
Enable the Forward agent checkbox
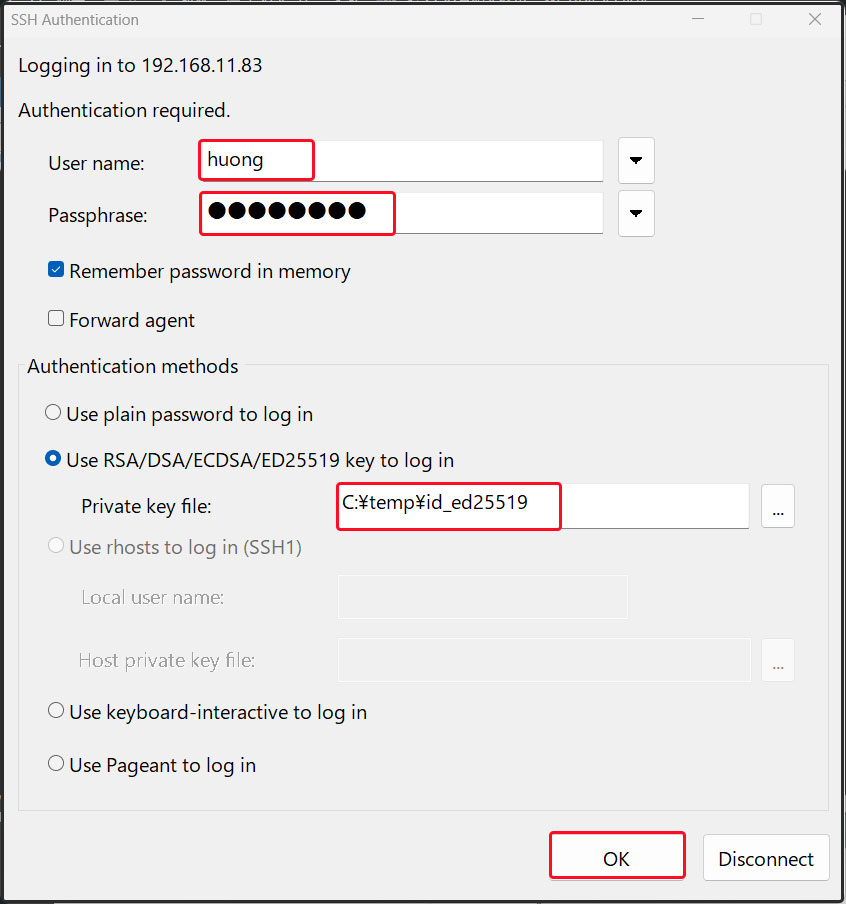pos(57,320)
